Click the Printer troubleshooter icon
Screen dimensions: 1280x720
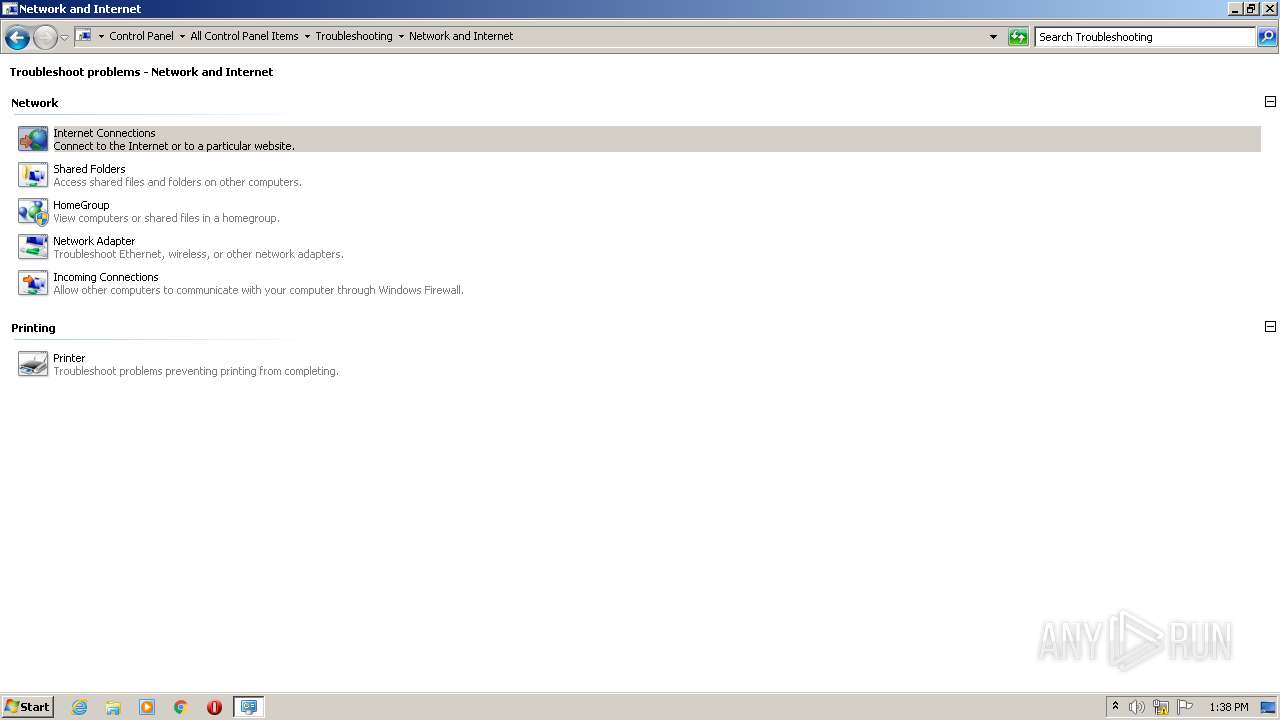[33, 364]
